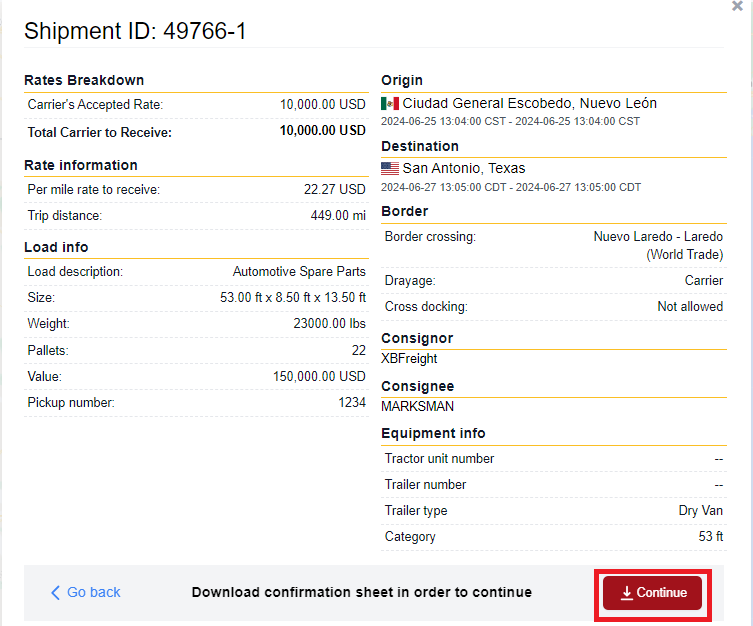Click the 449.00 mi trip distance

click(338, 216)
